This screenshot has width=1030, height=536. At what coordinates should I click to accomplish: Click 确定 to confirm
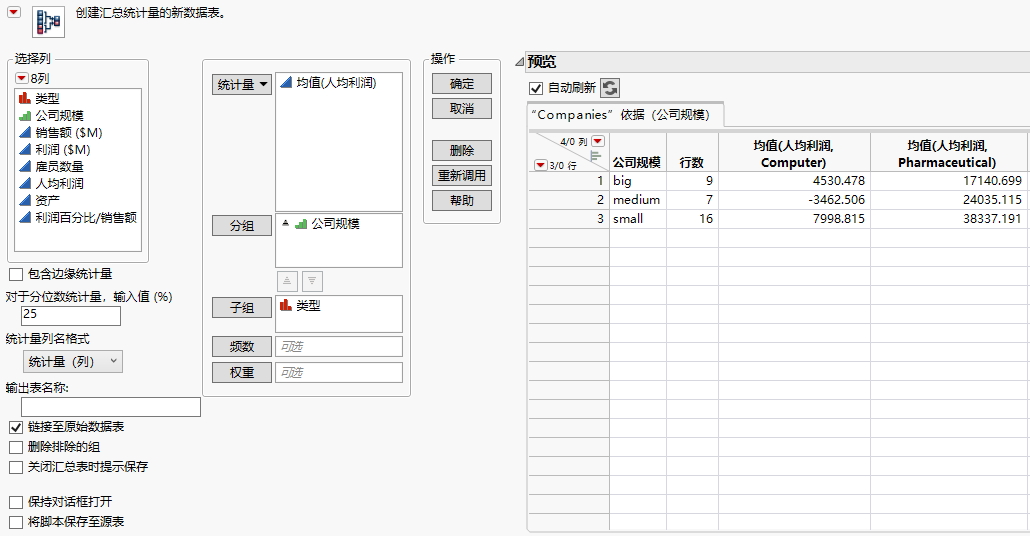(x=462, y=83)
